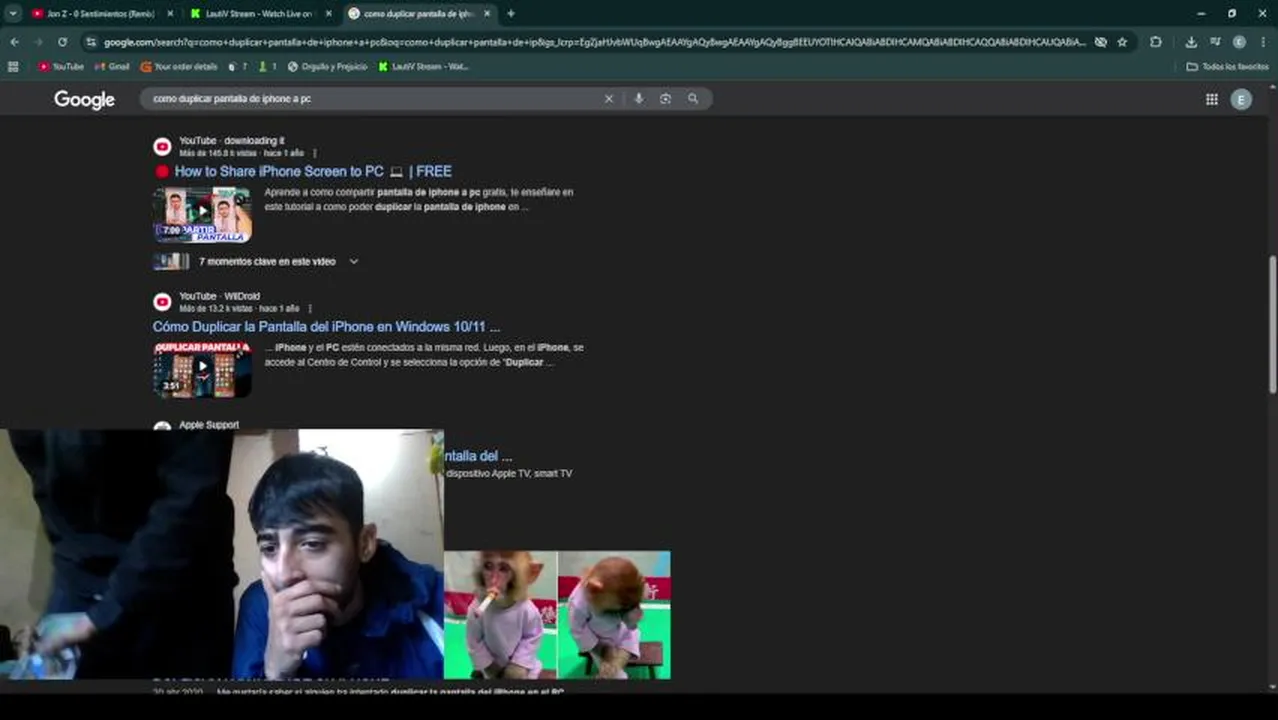Close the LautiV Stream tab
This screenshot has height=720, width=1278.
click(328, 14)
